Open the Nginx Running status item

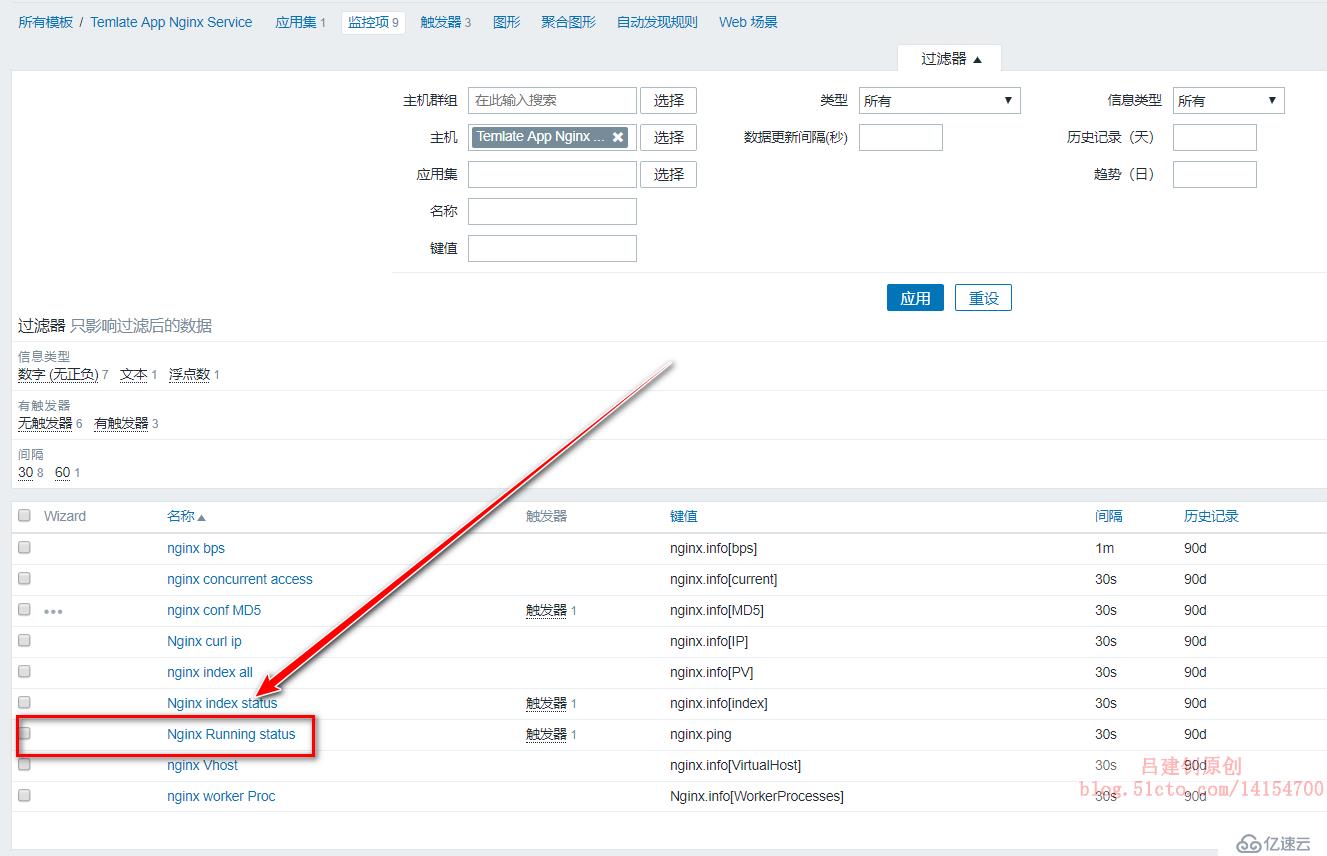pyautogui.click(x=231, y=734)
